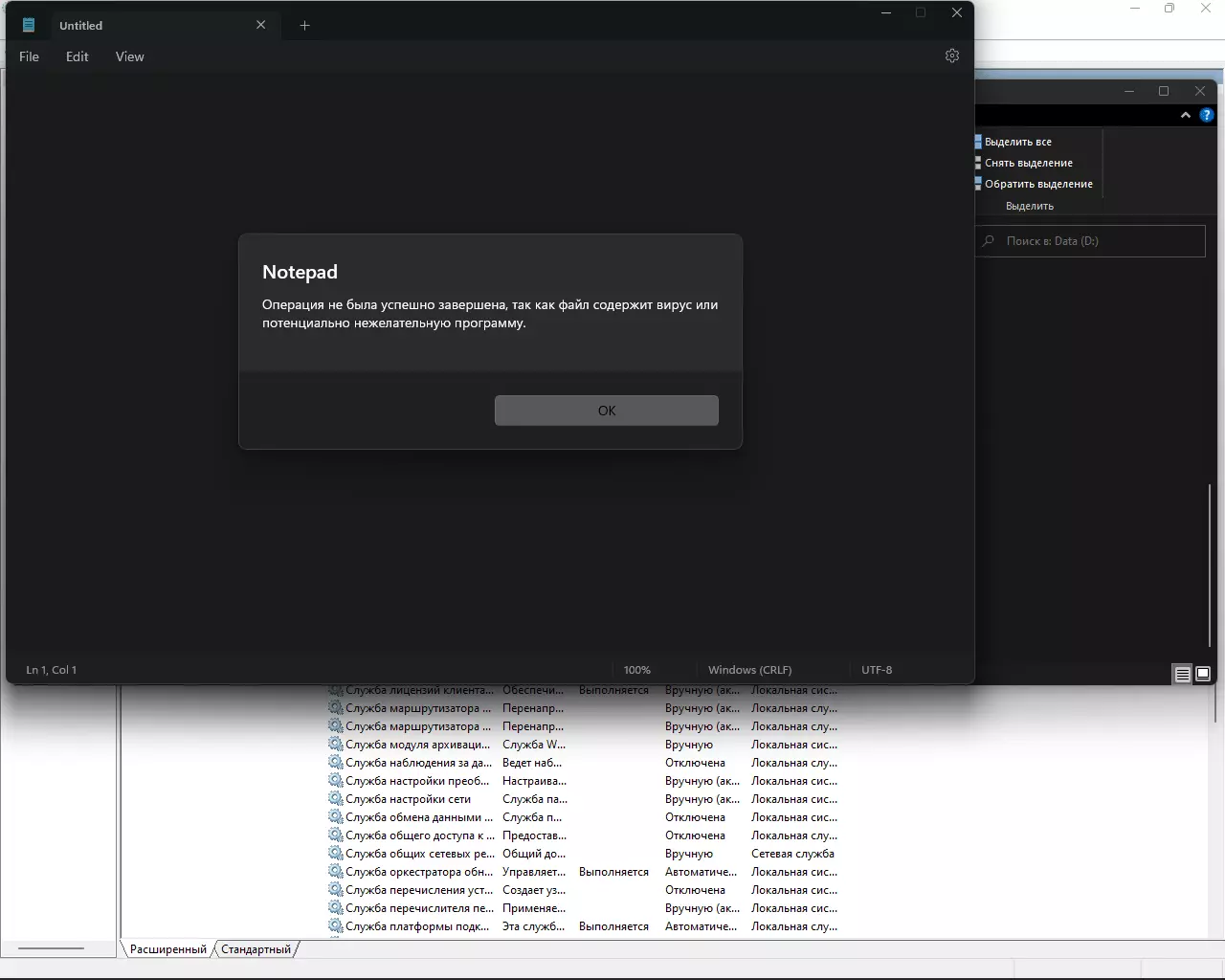Click gear icon of Служба перечислителя пе...
Image resolution: width=1225 pixels, height=980 pixels.
[x=335, y=907]
